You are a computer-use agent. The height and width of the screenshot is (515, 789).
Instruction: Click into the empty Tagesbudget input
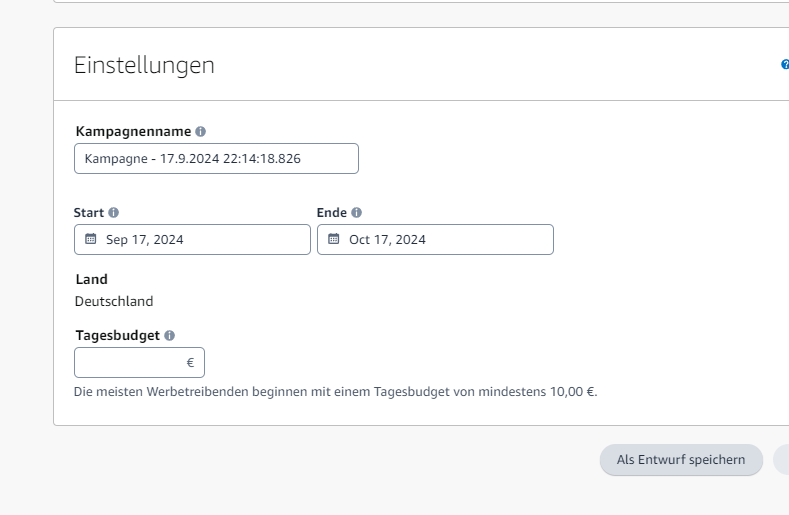[130, 362]
